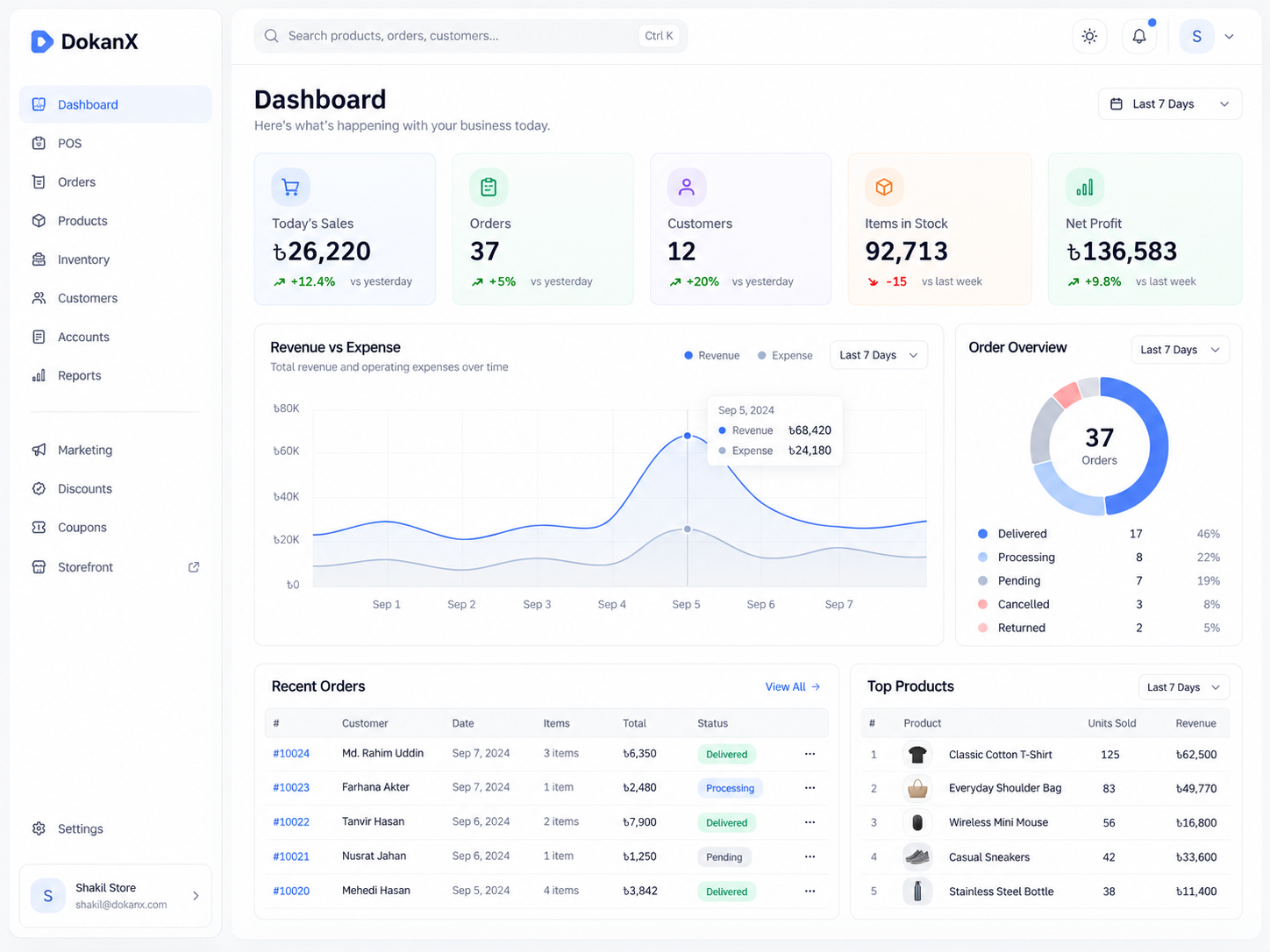
Task: Click the Net Profit bar chart icon
Action: (1085, 187)
